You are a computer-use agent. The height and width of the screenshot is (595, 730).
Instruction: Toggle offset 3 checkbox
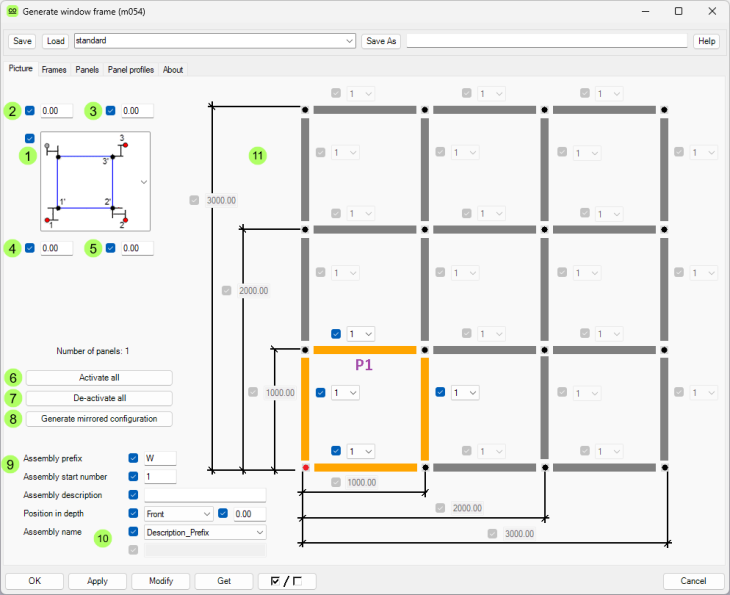(111, 111)
